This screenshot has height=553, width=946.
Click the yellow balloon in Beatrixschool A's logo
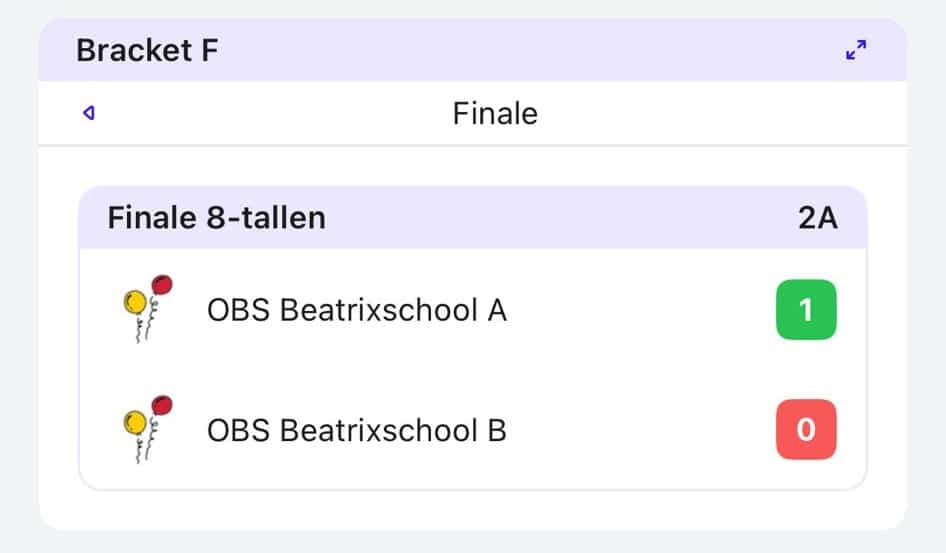(134, 300)
